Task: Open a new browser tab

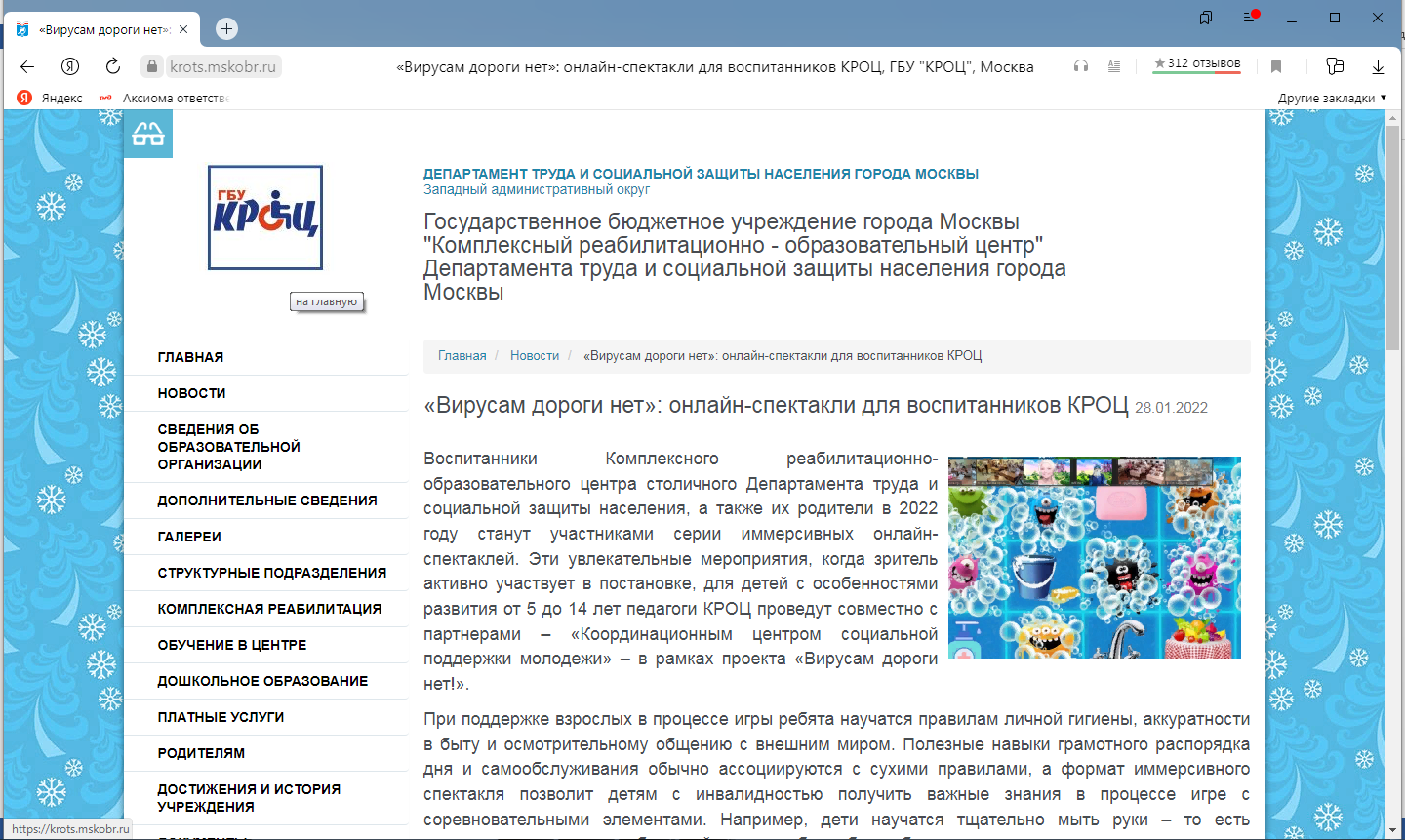Action: point(226,29)
